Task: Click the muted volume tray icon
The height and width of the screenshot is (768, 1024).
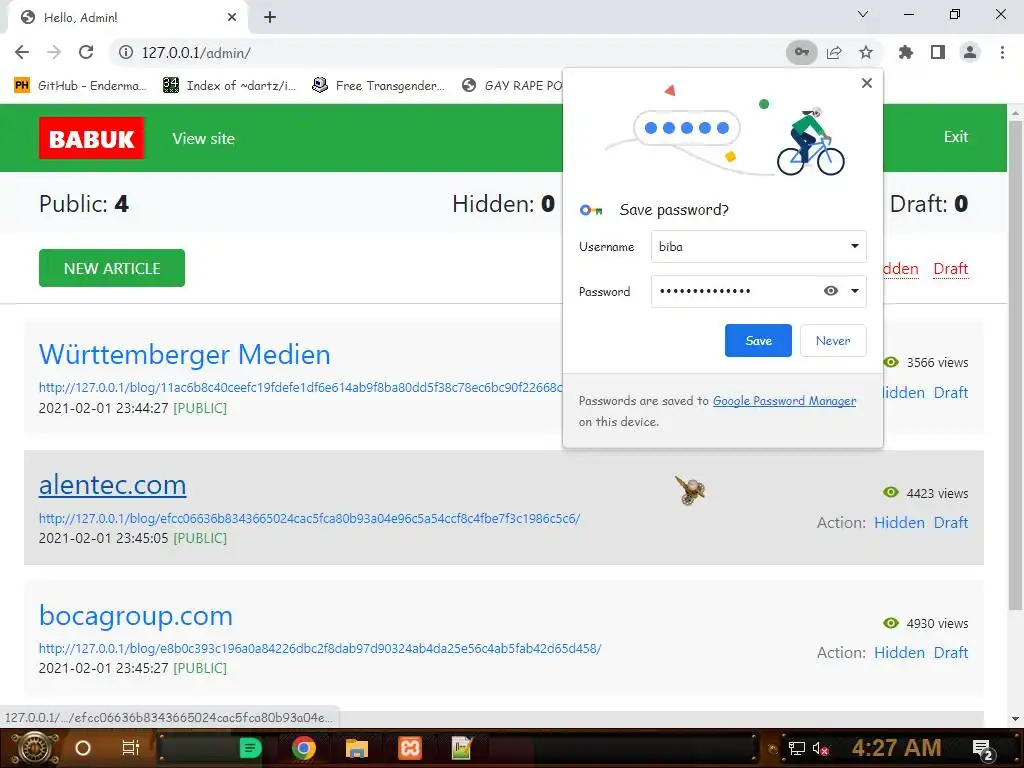Action: [x=820, y=748]
